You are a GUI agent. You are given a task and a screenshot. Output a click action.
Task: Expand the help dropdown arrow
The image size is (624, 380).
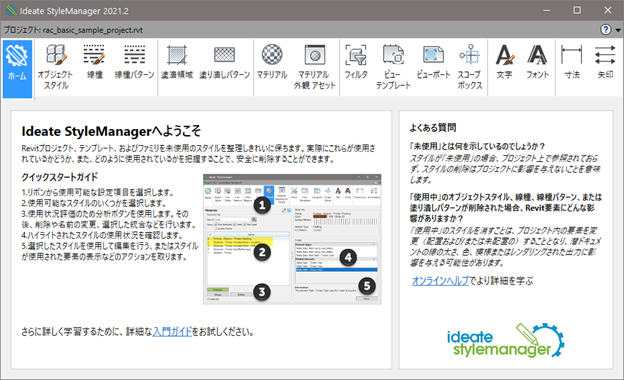coord(618,30)
